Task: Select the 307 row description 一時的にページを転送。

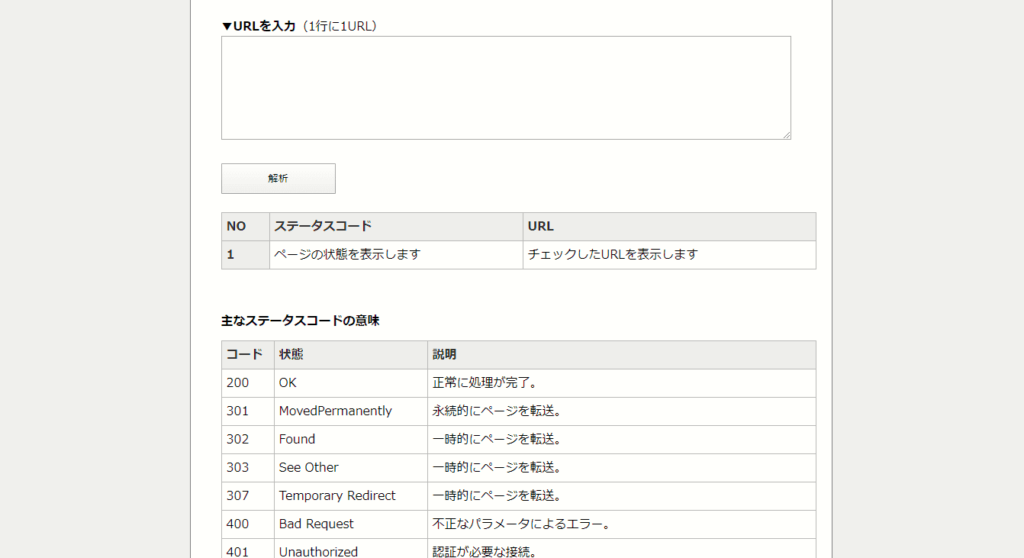Action: 497,496
